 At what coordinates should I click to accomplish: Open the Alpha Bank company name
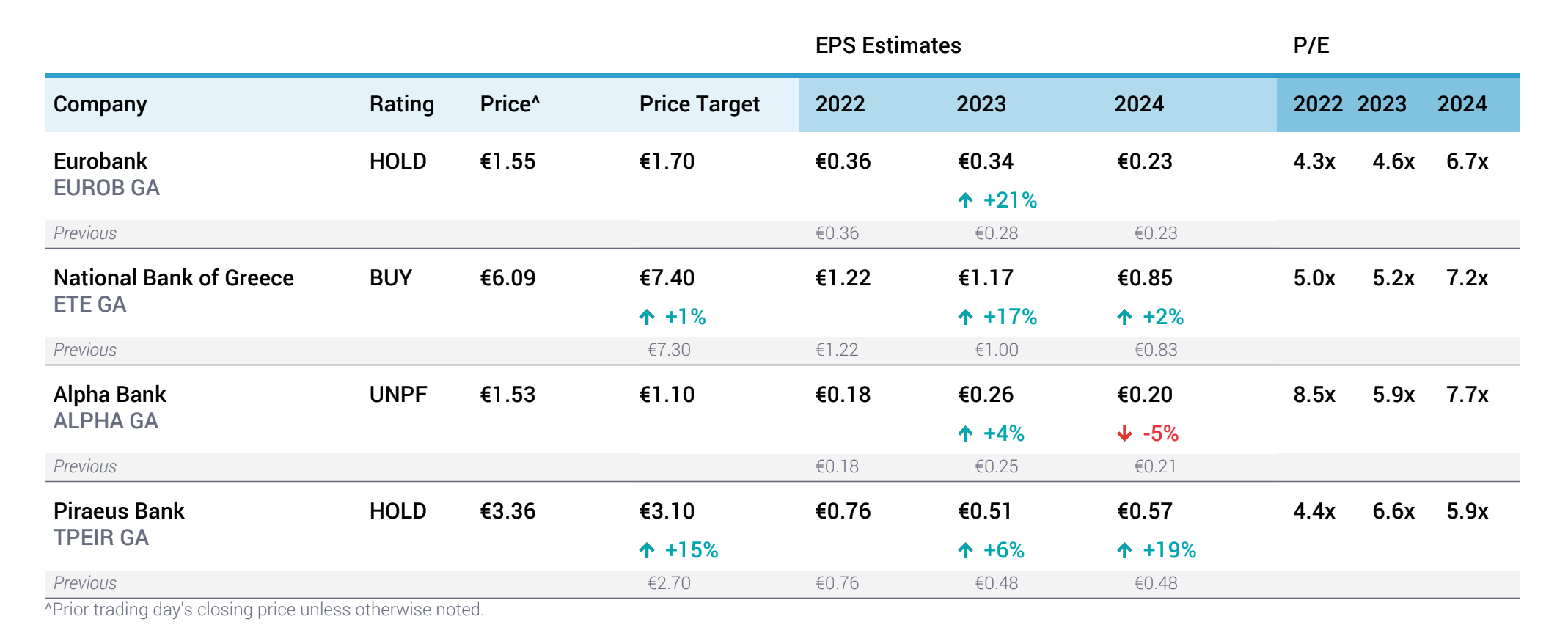110,395
